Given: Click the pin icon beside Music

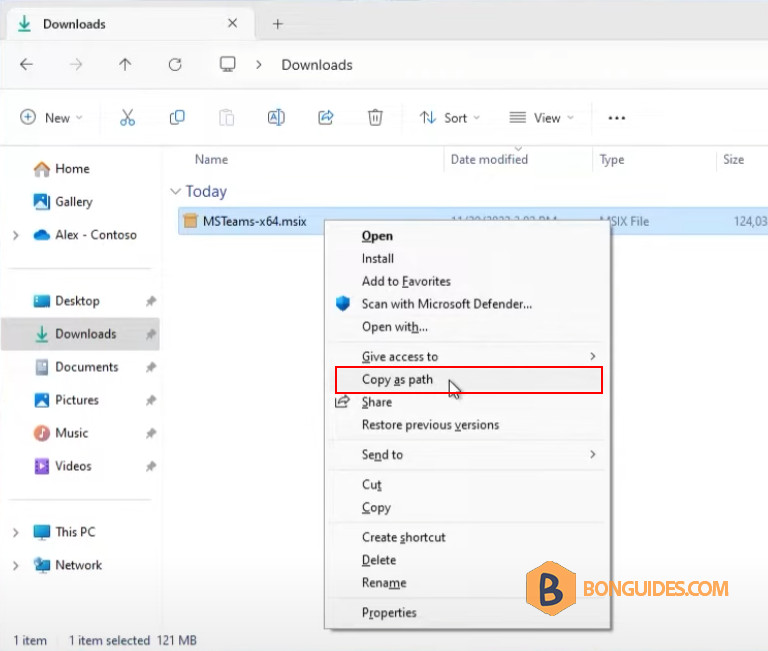Looking at the screenshot, I should tap(151, 433).
